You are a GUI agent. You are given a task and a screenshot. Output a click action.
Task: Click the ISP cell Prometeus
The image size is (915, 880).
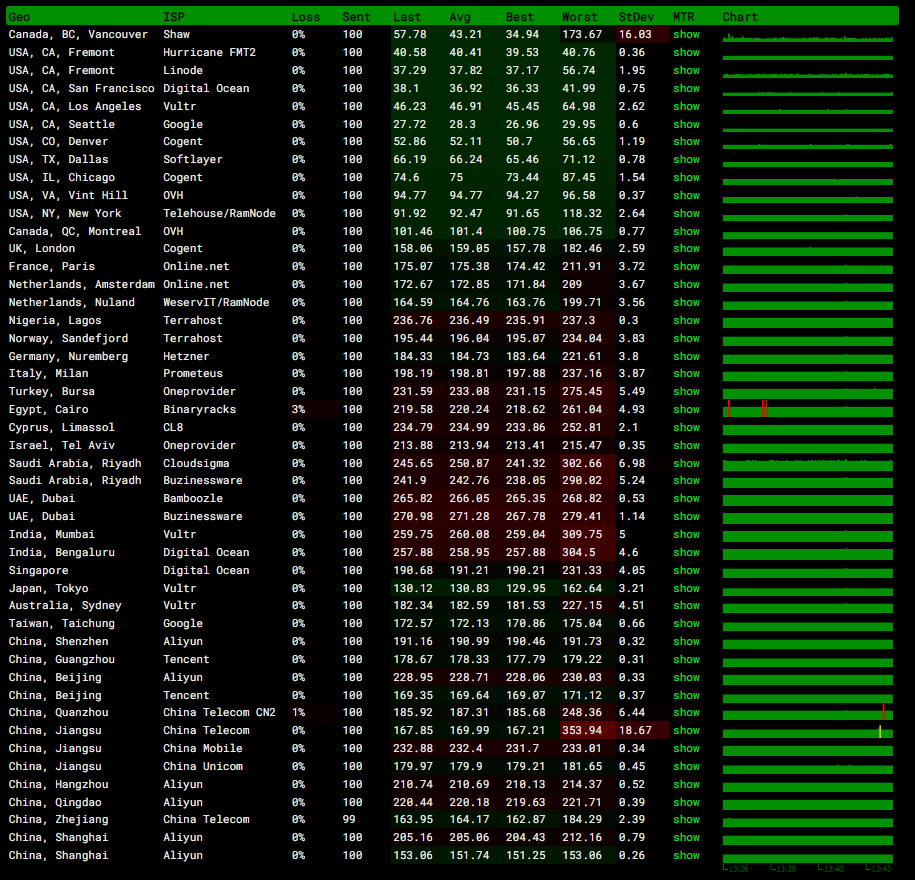tap(193, 373)
